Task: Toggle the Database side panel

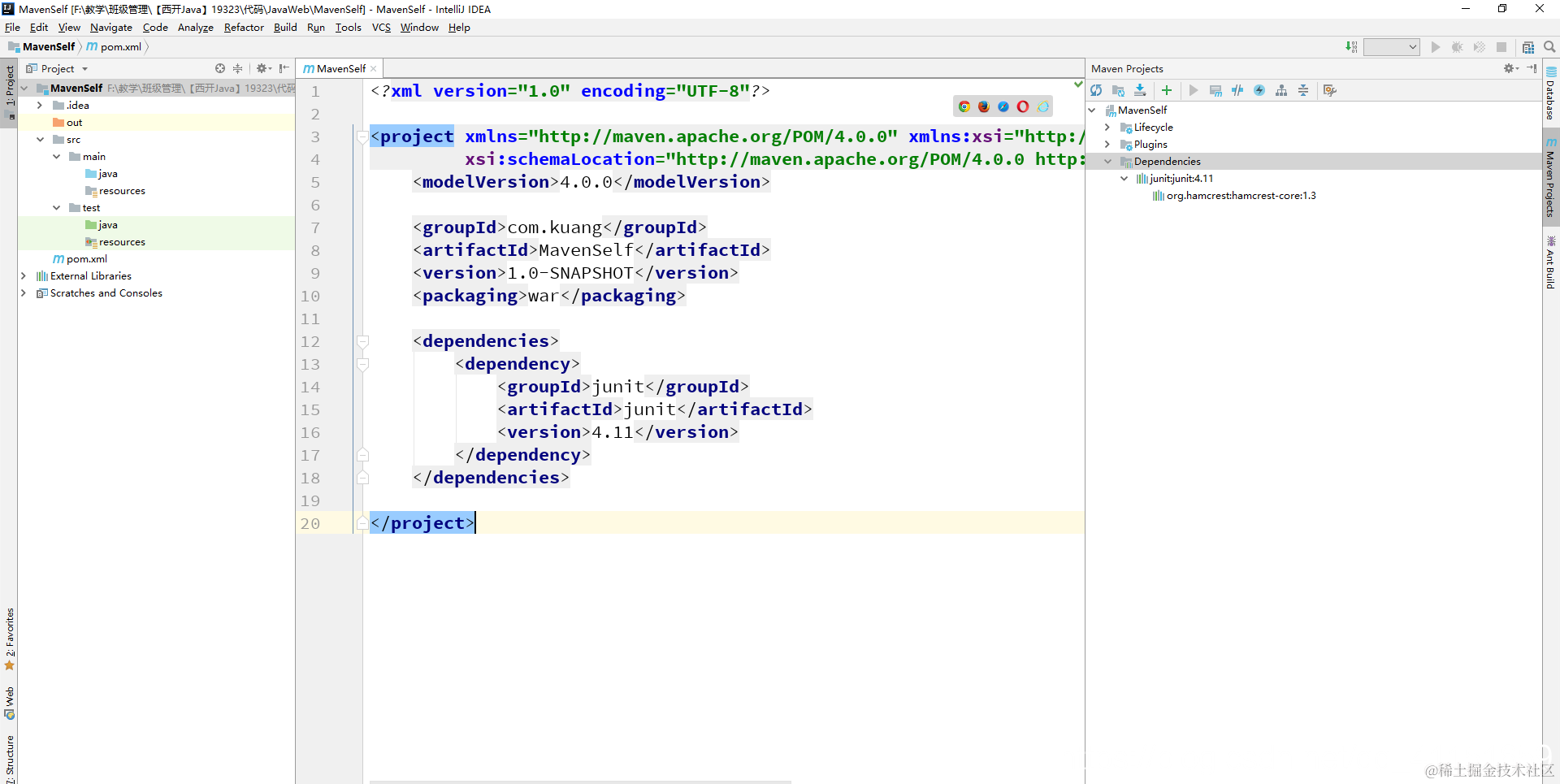Action: 1551,93
